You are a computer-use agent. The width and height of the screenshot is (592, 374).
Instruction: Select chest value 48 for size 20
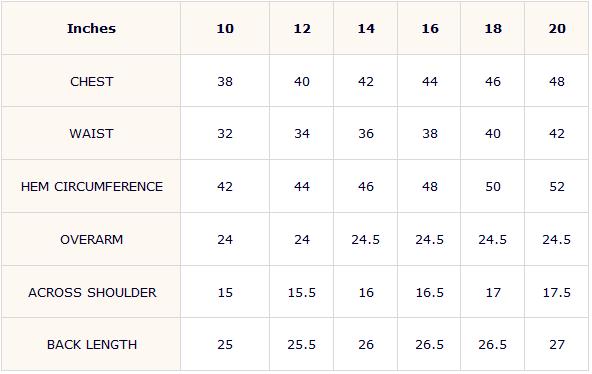click(x=557, y=82)
